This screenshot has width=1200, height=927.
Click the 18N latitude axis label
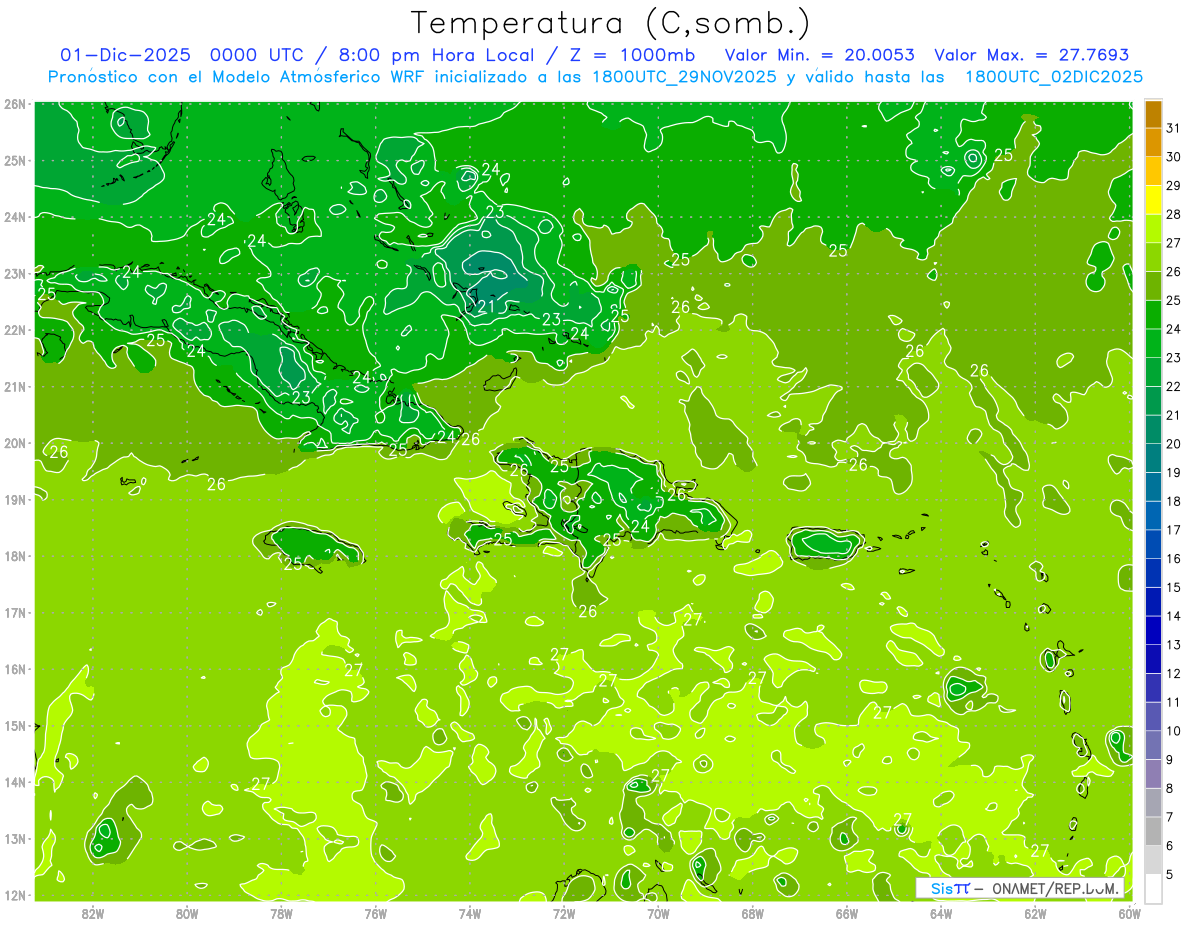coord(14,556)
